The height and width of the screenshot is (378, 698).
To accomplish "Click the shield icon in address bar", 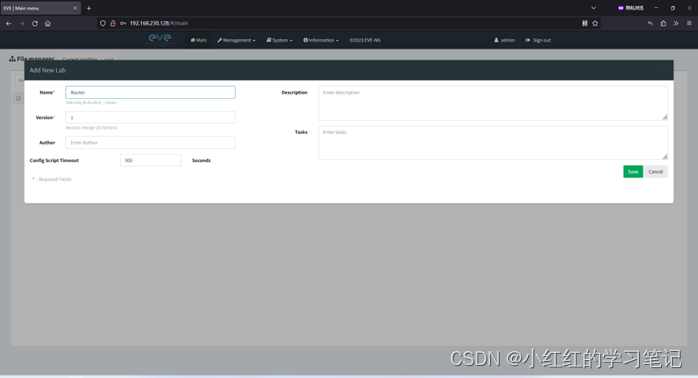I will (x=103, y=23).
